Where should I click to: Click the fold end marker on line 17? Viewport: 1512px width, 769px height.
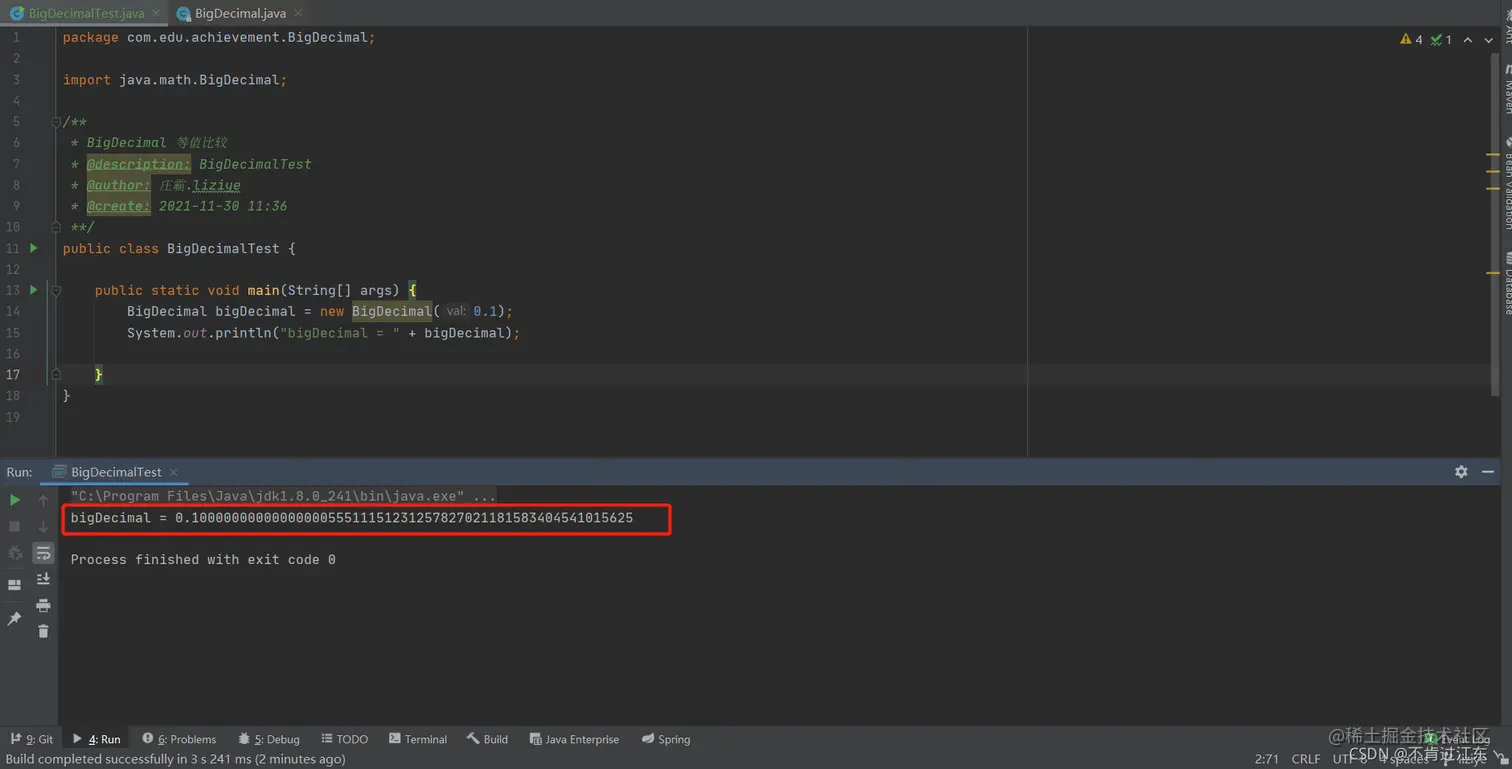pyautogui.click(x=56, y=374)
